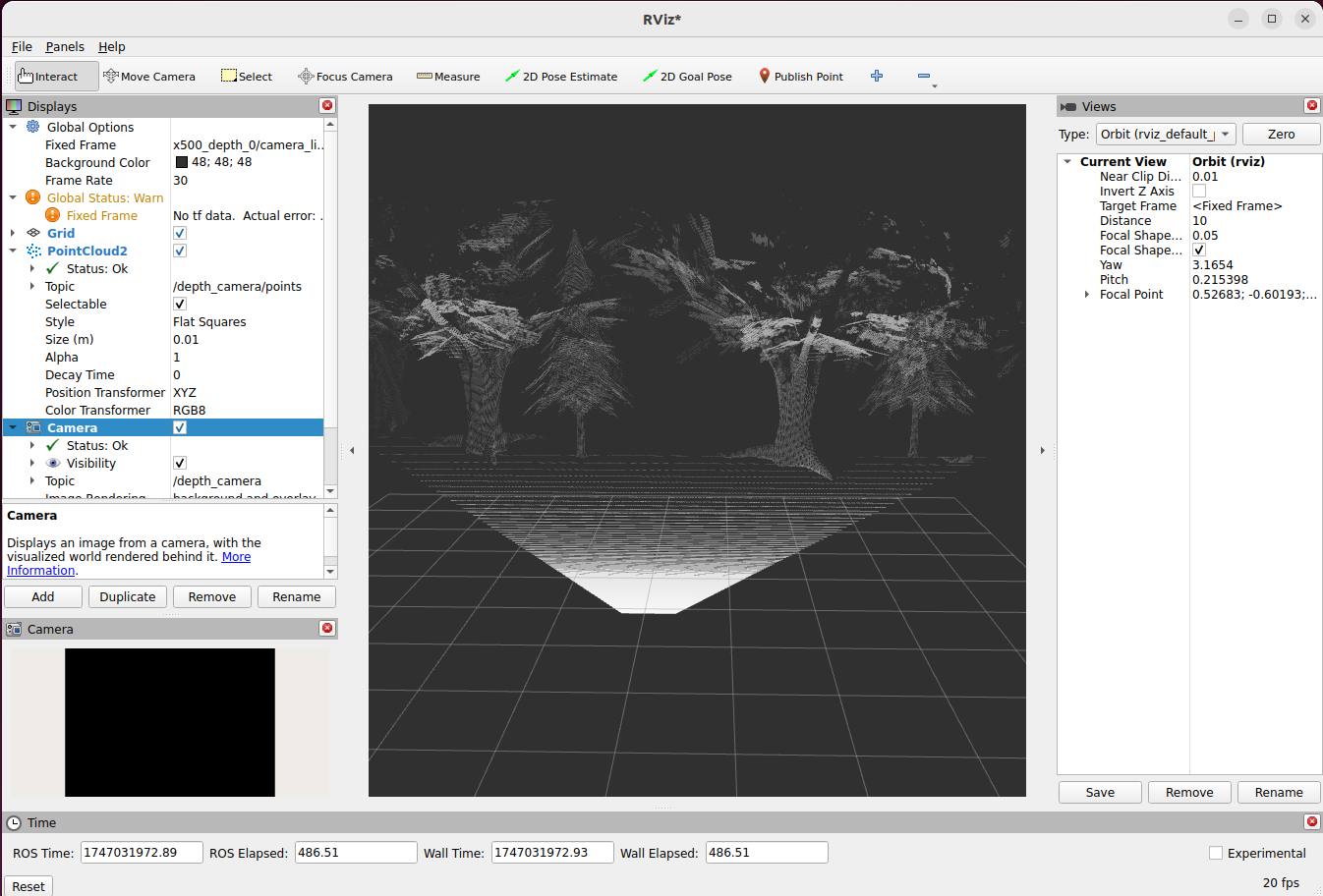Collapse the Global Status Warn node

[13, 197]
